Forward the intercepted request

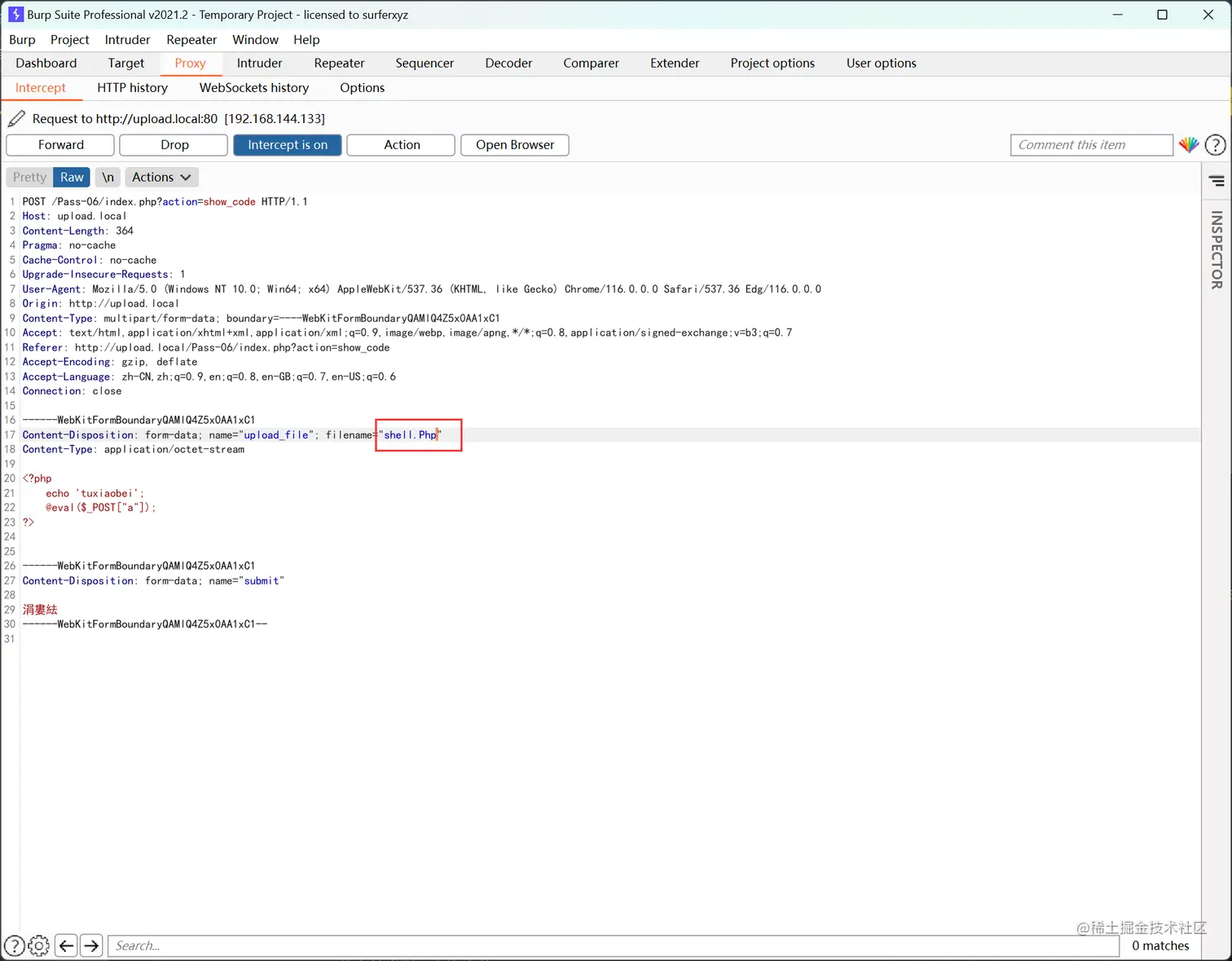pyautogui.click(x=60, y=145)
